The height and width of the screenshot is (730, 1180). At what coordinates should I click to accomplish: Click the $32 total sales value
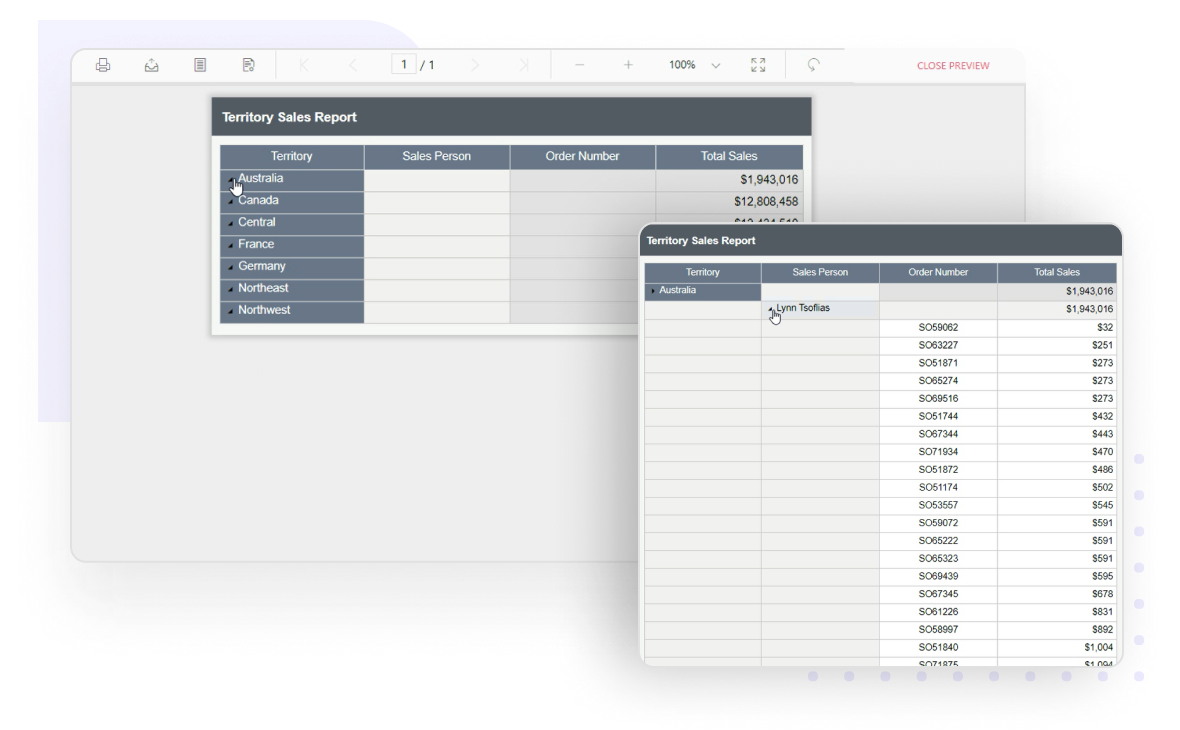click(1105, 327)
